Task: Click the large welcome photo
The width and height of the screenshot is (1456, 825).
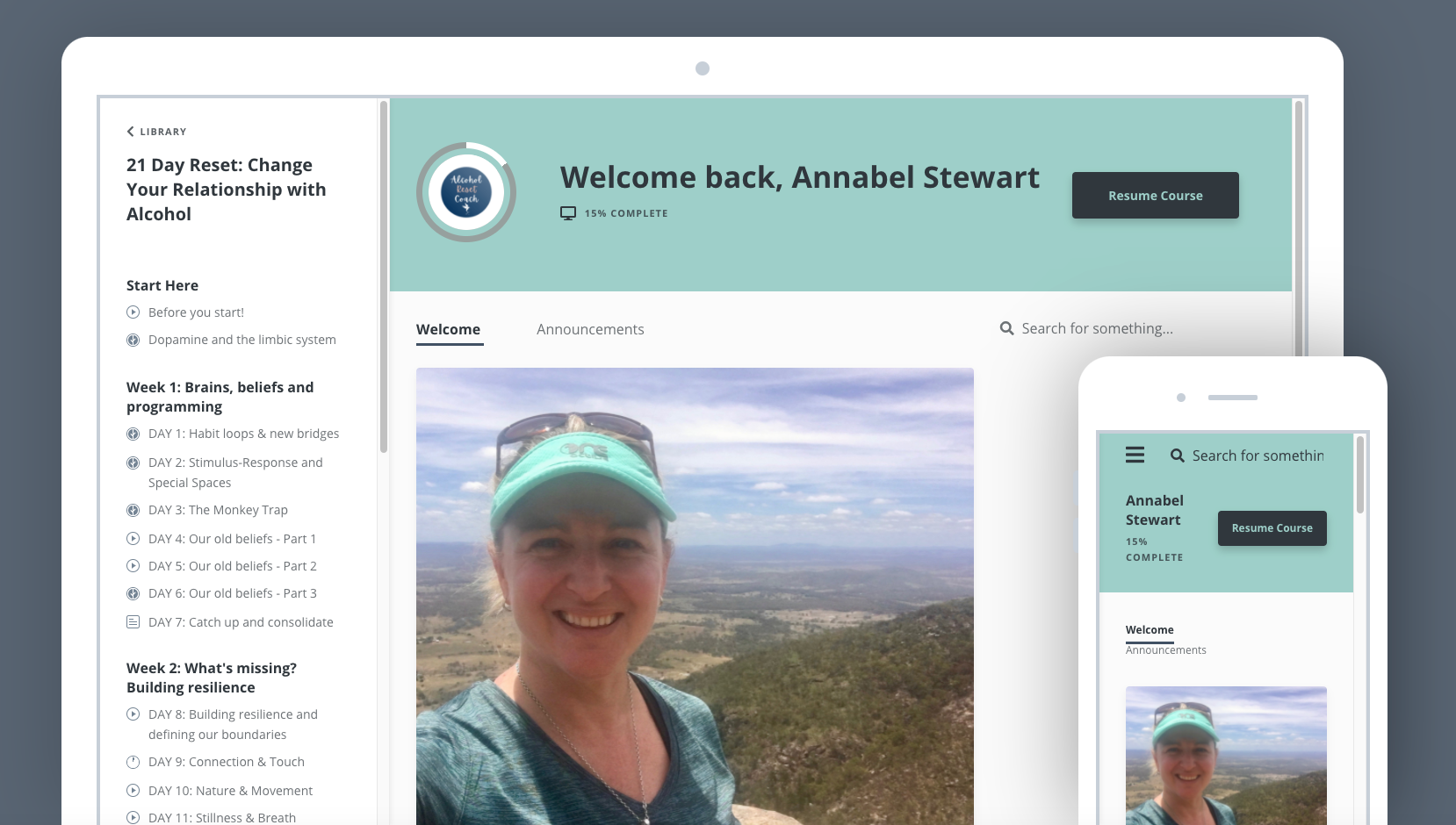Action: [695, 596]
